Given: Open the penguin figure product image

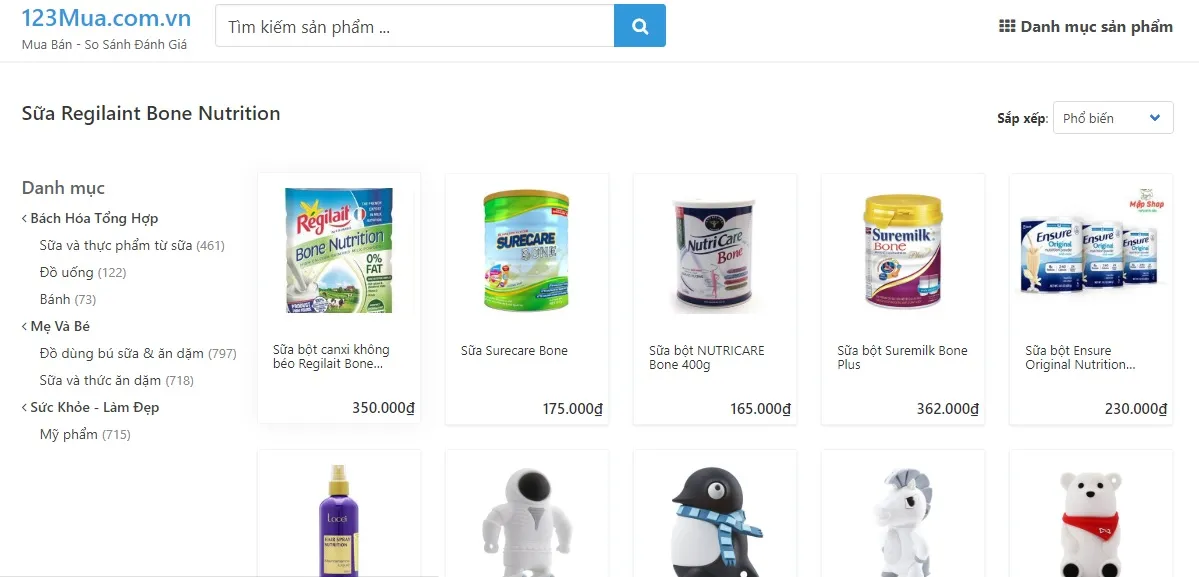Looking at the screenshot, I should click(714, 522).
